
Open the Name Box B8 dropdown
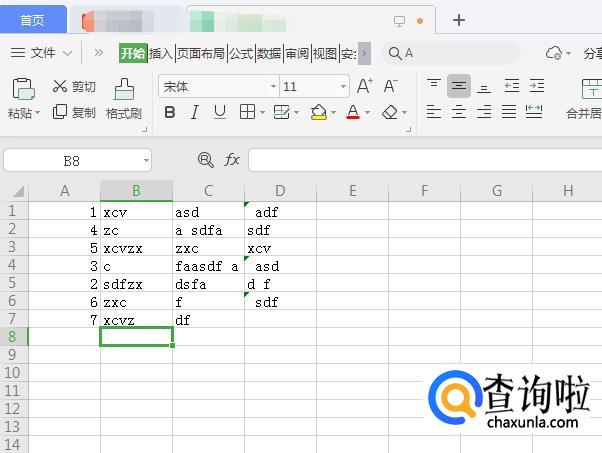[146, 160]
